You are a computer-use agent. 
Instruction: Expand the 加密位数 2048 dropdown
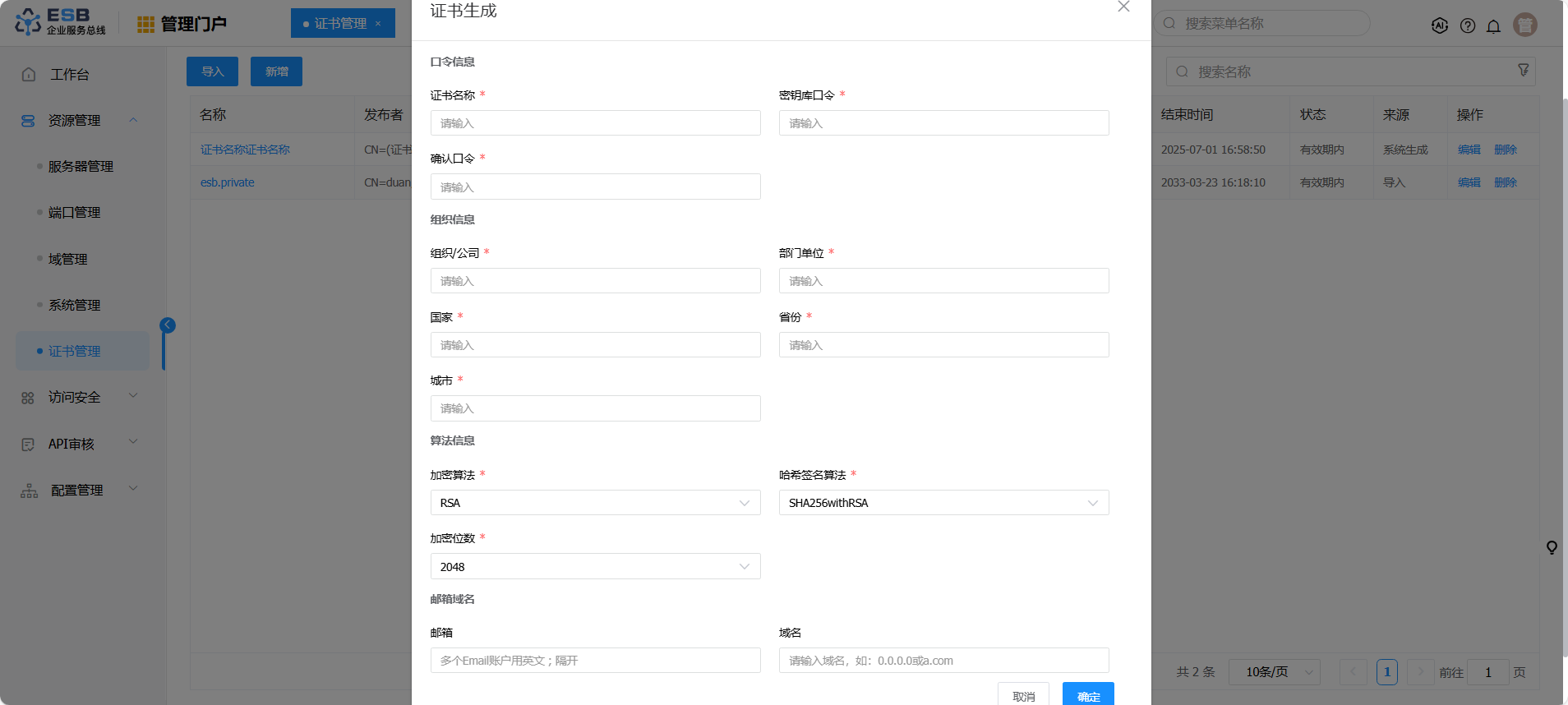click(595, 566)
